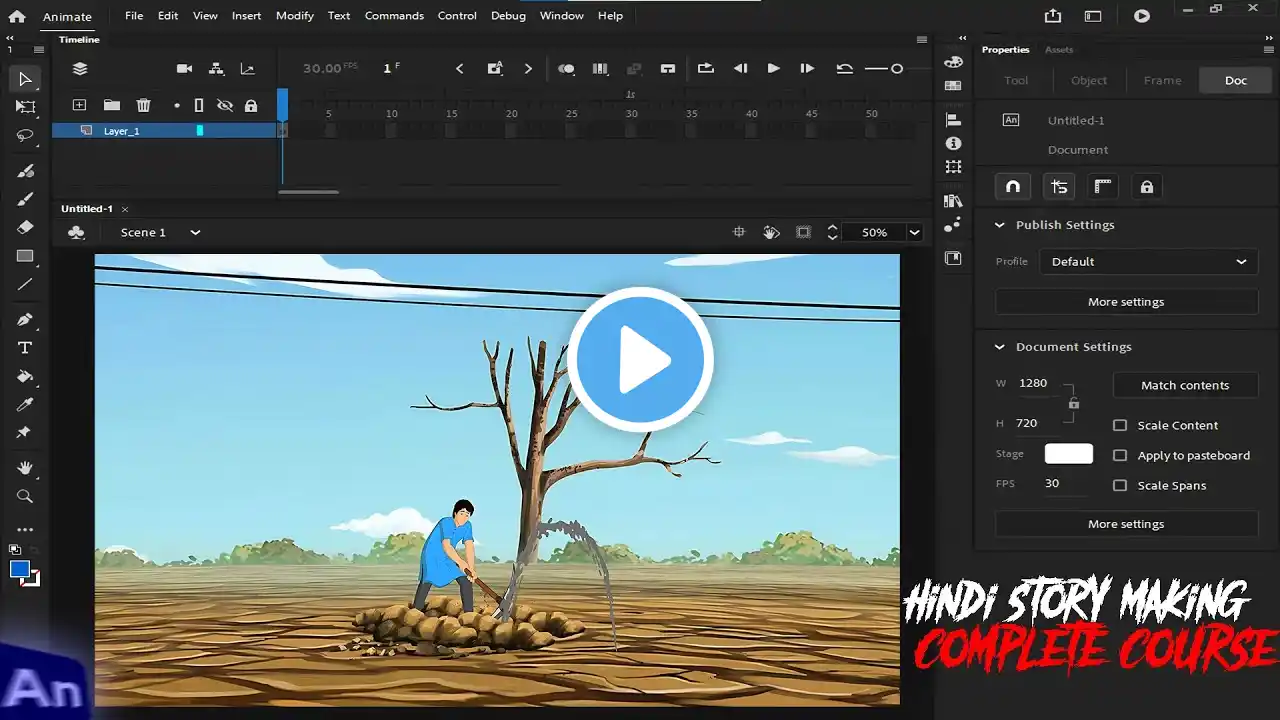Open the Stage color swatch
Viewport: 1280px width, 720px height.
point(1068,454)
